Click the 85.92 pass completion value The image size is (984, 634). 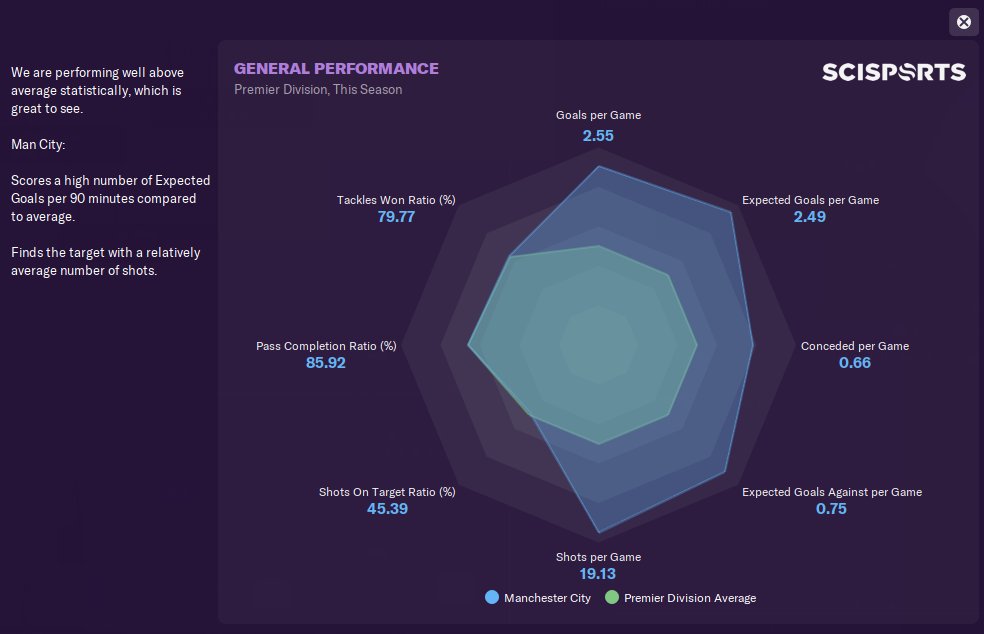click(326, 363)
